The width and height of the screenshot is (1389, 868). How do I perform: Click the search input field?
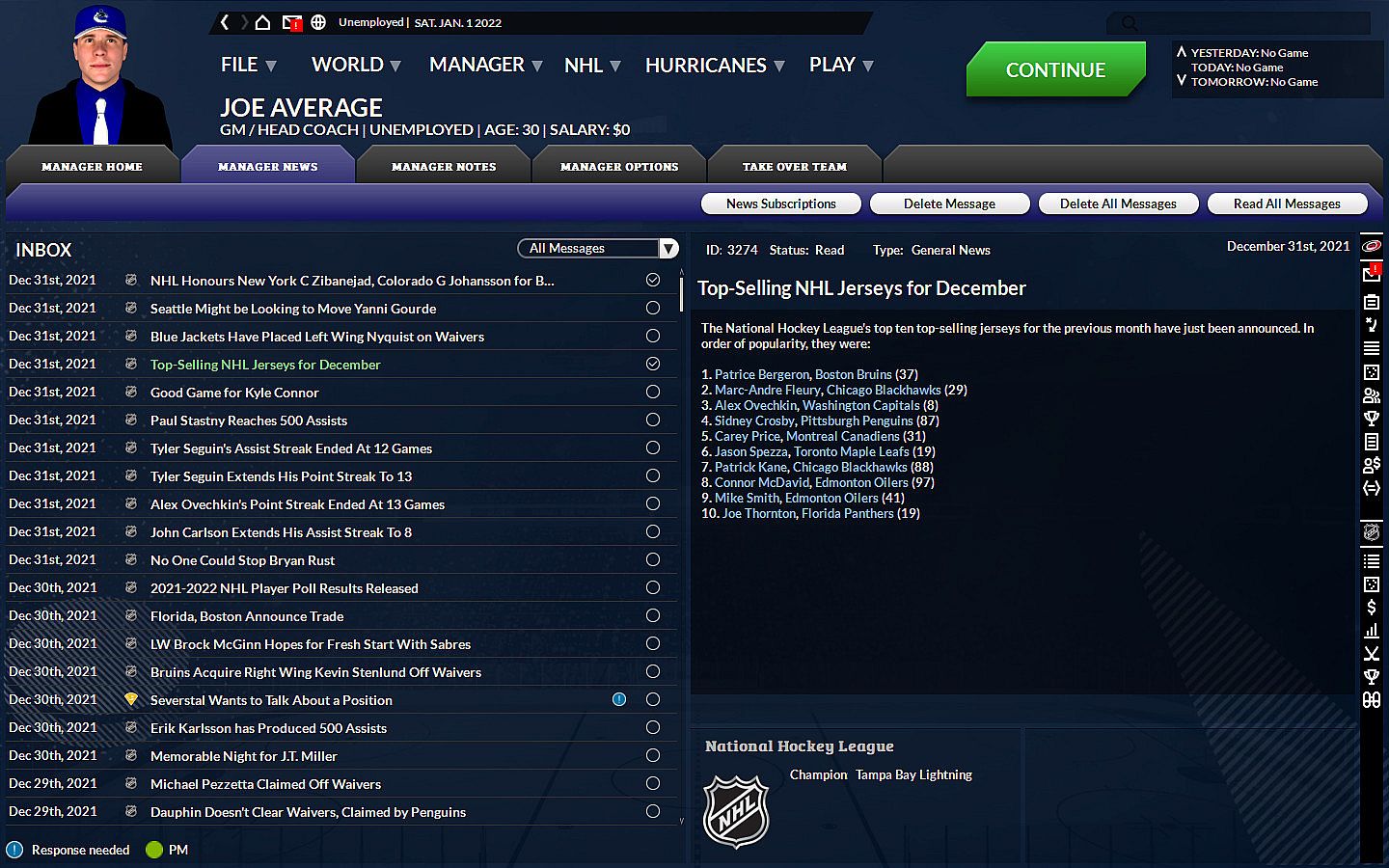click(1239, 23)
